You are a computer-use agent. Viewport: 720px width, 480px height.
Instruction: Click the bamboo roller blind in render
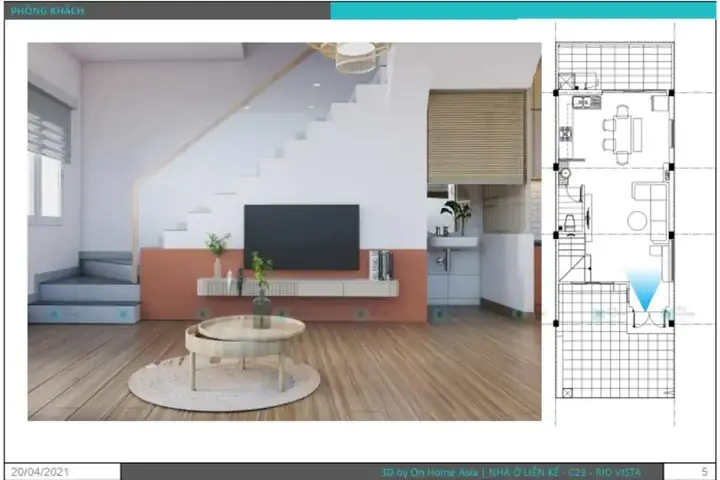click(x=476, y=137)
